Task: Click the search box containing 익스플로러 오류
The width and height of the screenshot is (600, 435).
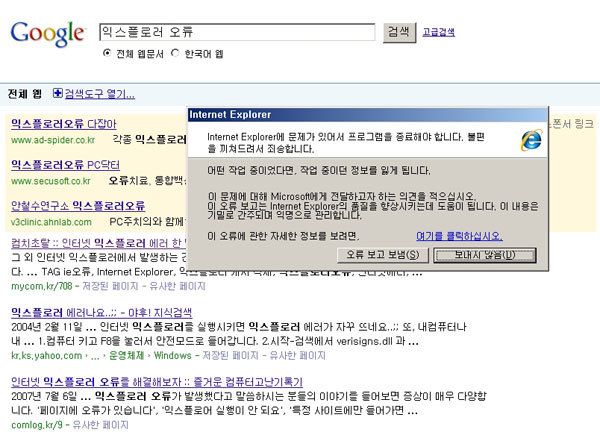Action: pyautogui.click(x=237, y=32)
